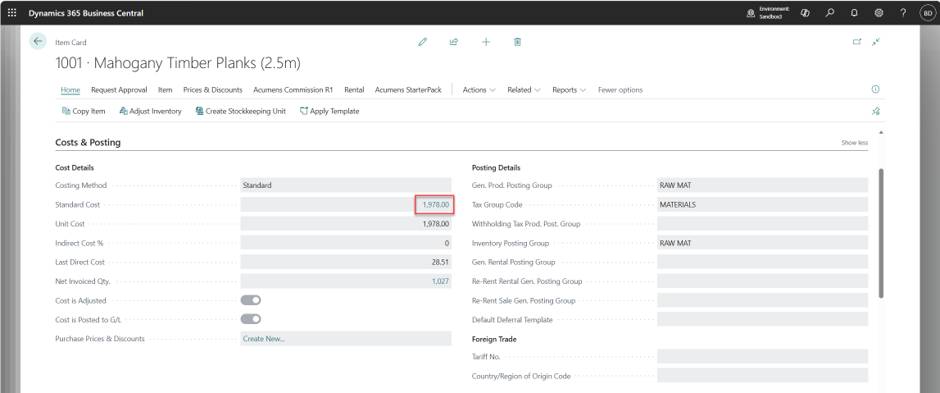The width and height of the screenshot is (940, 393).
Task: Open the Copilot icon in header
Action: [x=805, y=13]
